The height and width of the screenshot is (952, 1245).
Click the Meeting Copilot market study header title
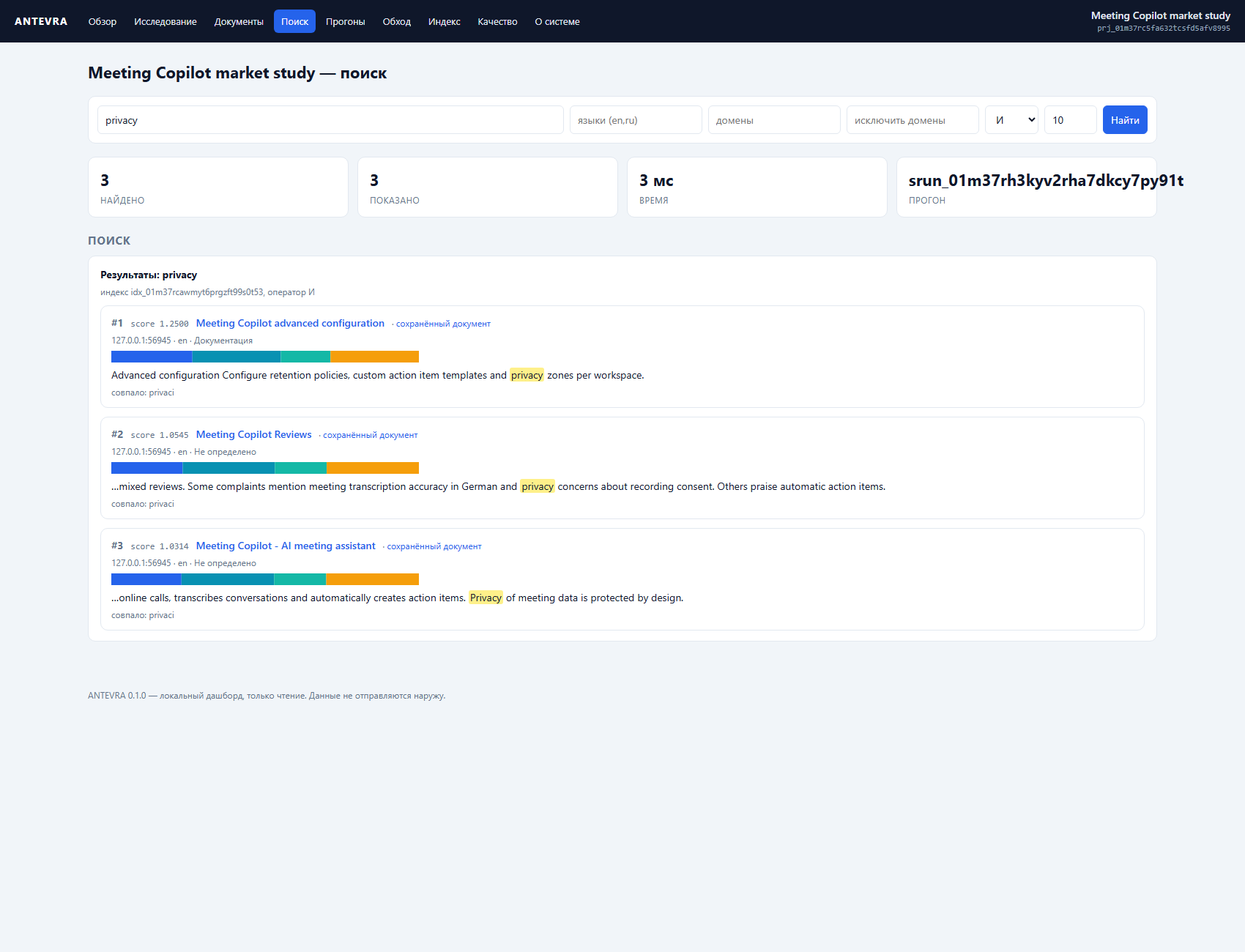(x=1161, y=15)
